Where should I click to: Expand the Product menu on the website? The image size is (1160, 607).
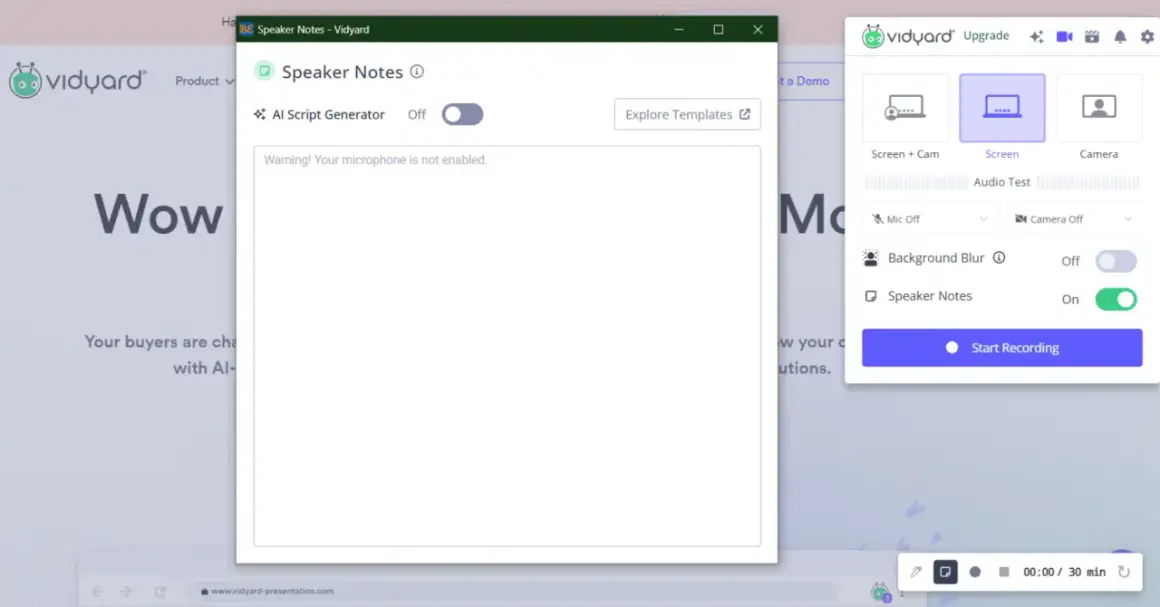click(204, 81)
